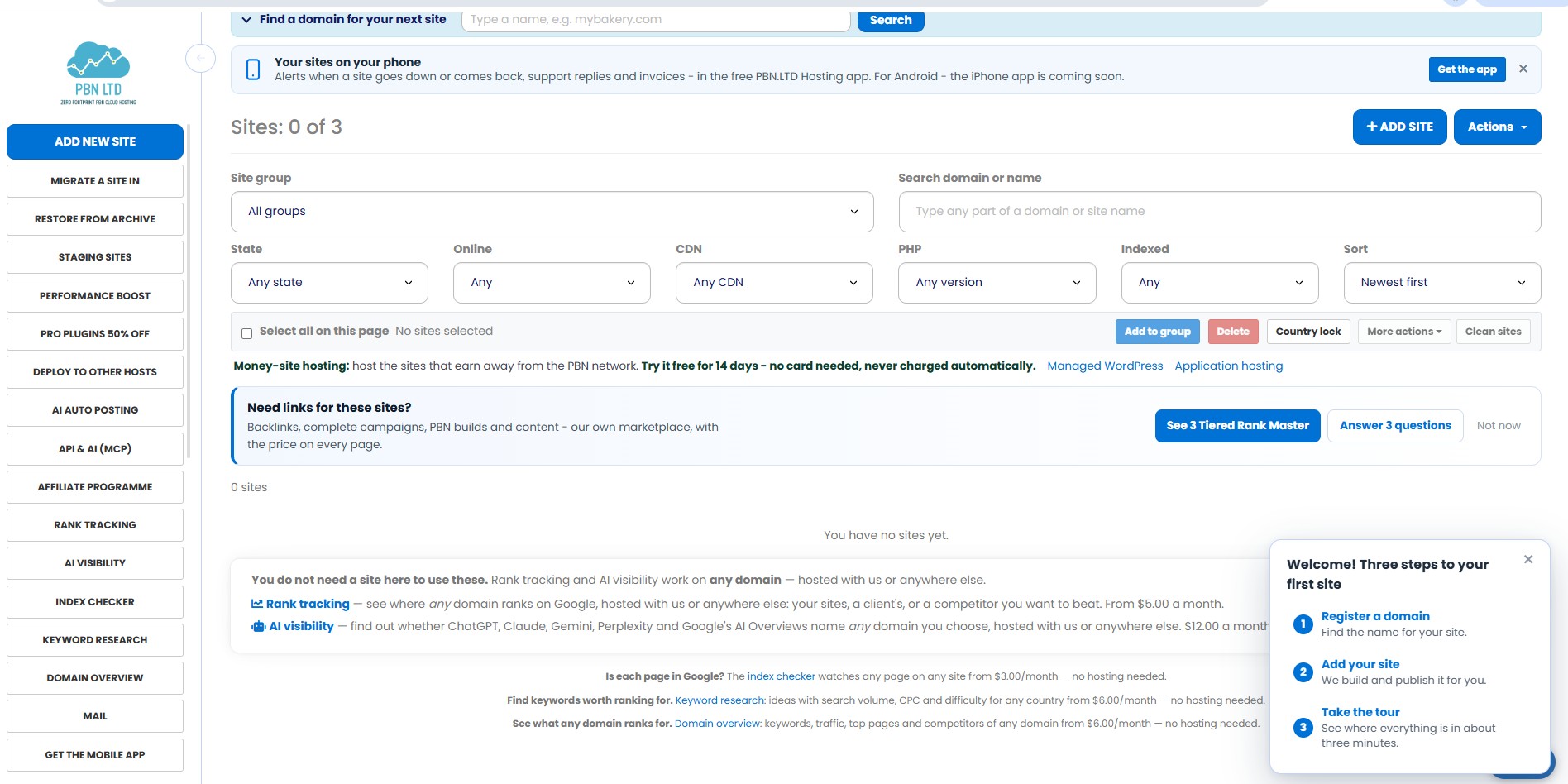Open the Site group All groups dropdown

(x=552, y=212)
